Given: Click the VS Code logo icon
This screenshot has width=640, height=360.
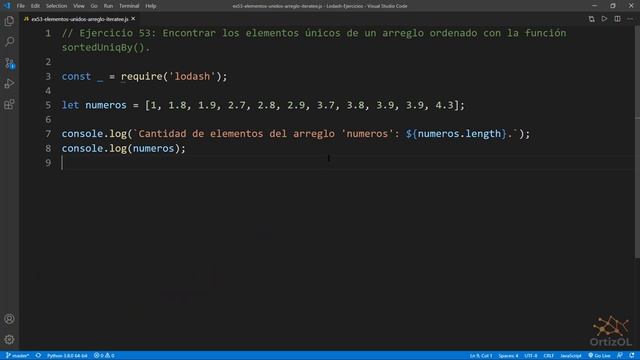Looking at the screenshot, I should [x=7, y=6].
